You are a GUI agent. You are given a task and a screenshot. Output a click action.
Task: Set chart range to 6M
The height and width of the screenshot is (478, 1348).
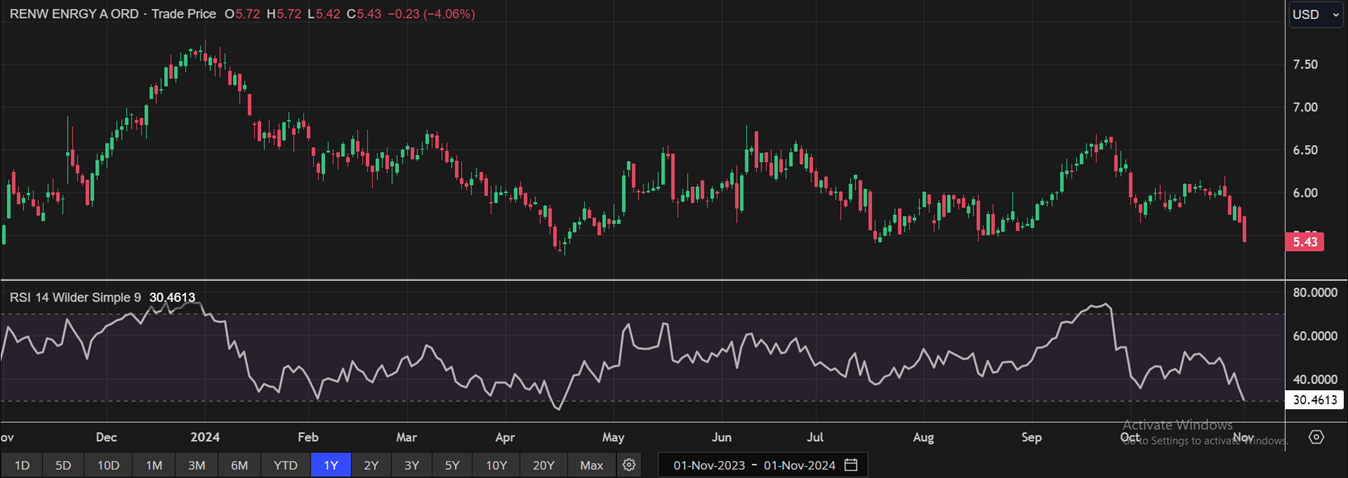pos(239,465)
